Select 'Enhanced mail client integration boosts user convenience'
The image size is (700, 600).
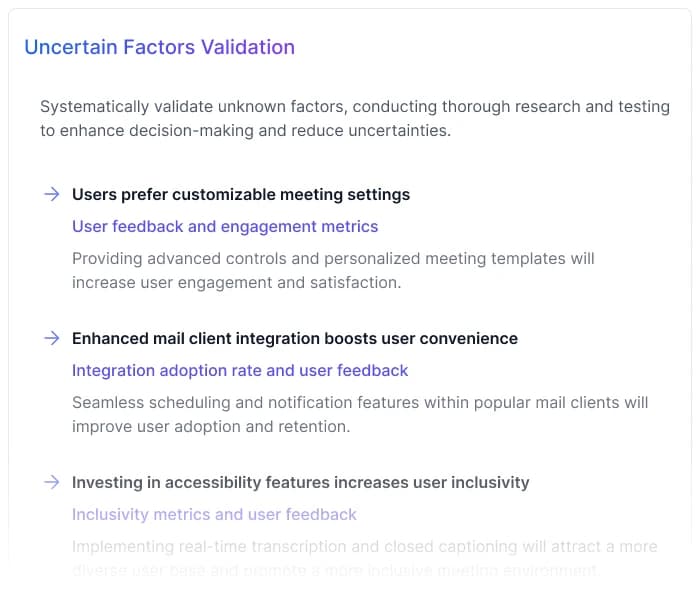295,338
